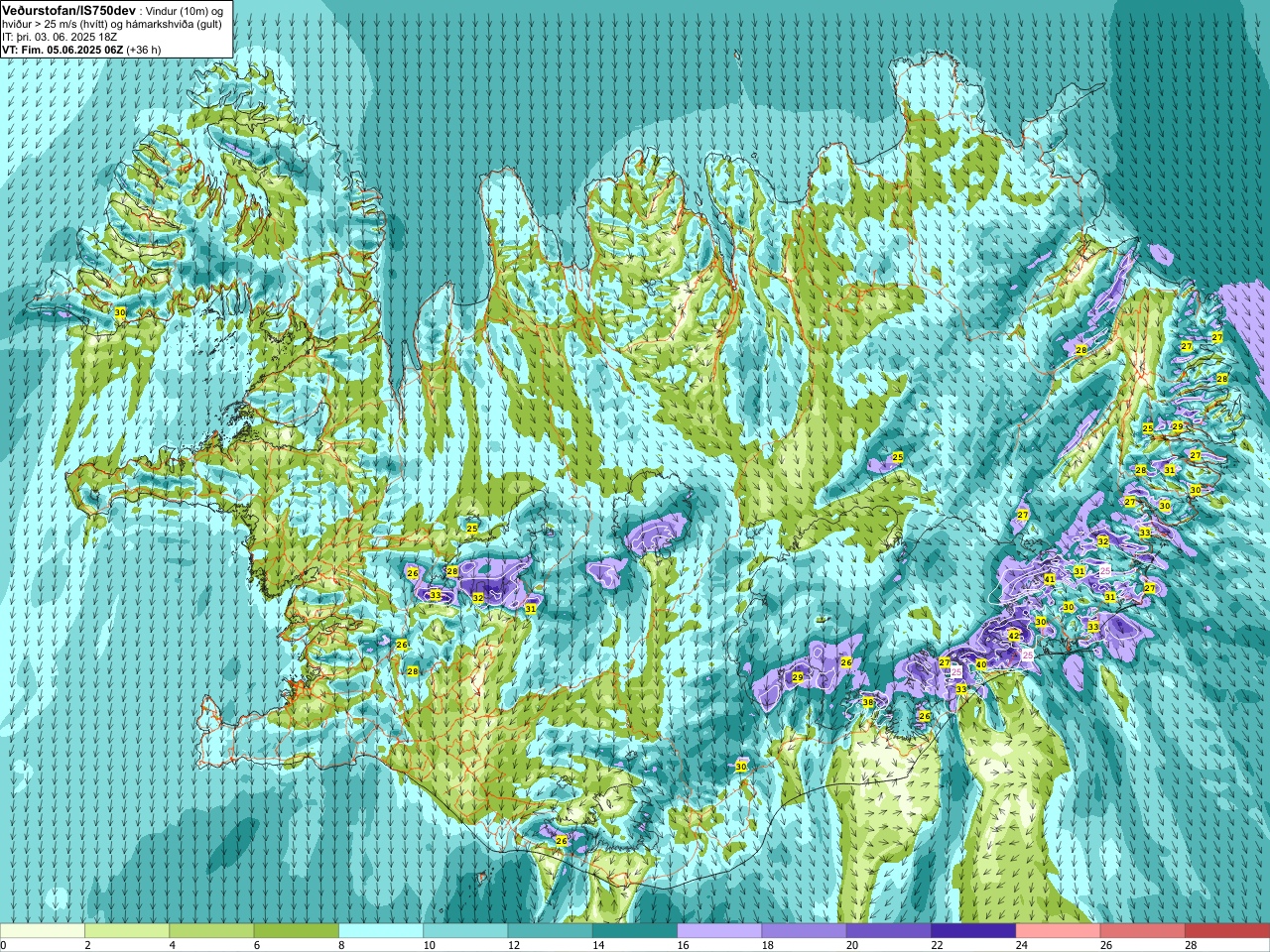Click the yellow "38" peak gust label
The height and width of the screenshot is (952, 1270).
pos(868,702)
